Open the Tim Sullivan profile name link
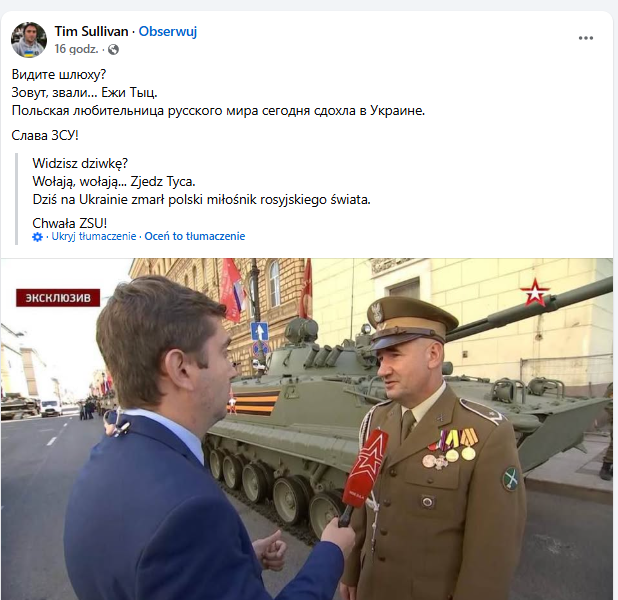This screenshot has height=600, width=618. (x=91, y=32)
